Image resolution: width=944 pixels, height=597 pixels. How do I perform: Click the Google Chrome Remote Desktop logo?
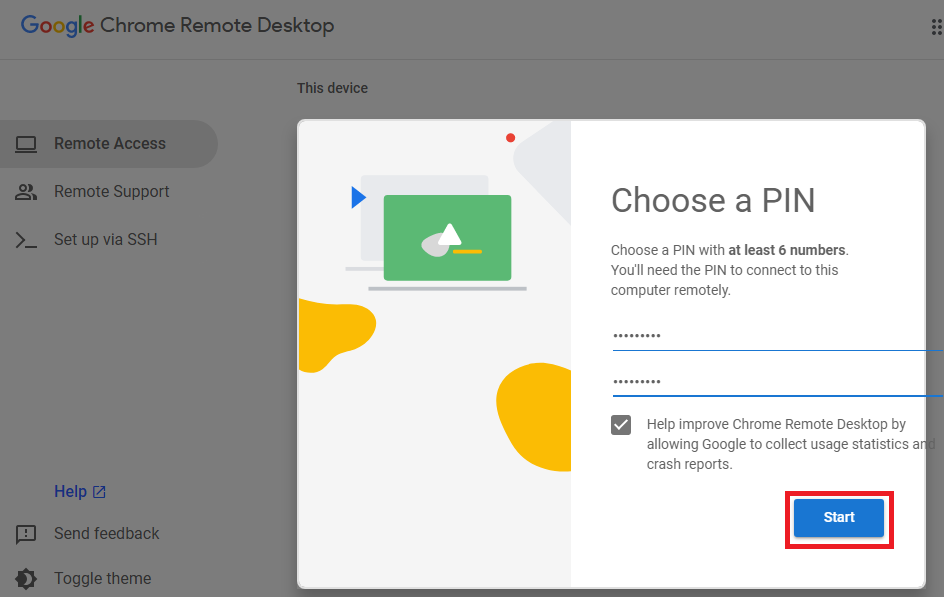click(x=178, y=25)
